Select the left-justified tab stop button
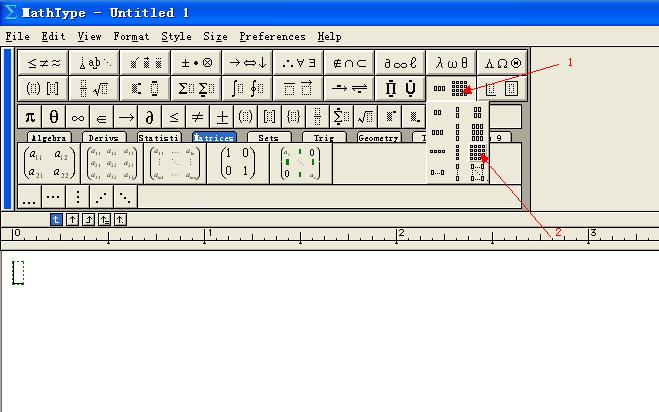This screenshot has width=659, height=412. pyautogui.click(x=56, y=219)
